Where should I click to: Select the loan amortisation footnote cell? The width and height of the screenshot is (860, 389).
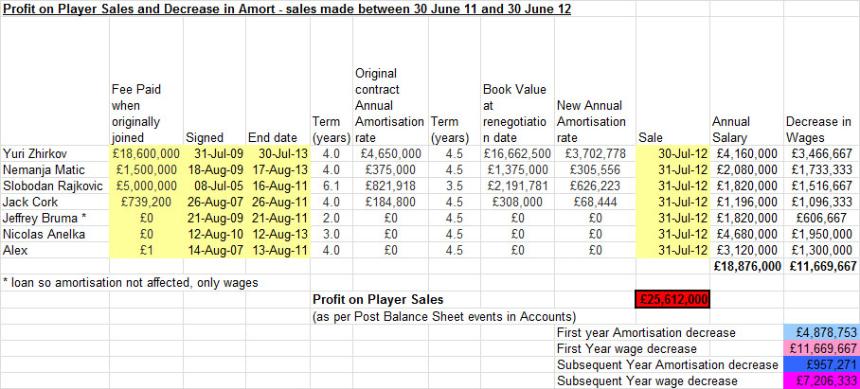tap(130, 283)
